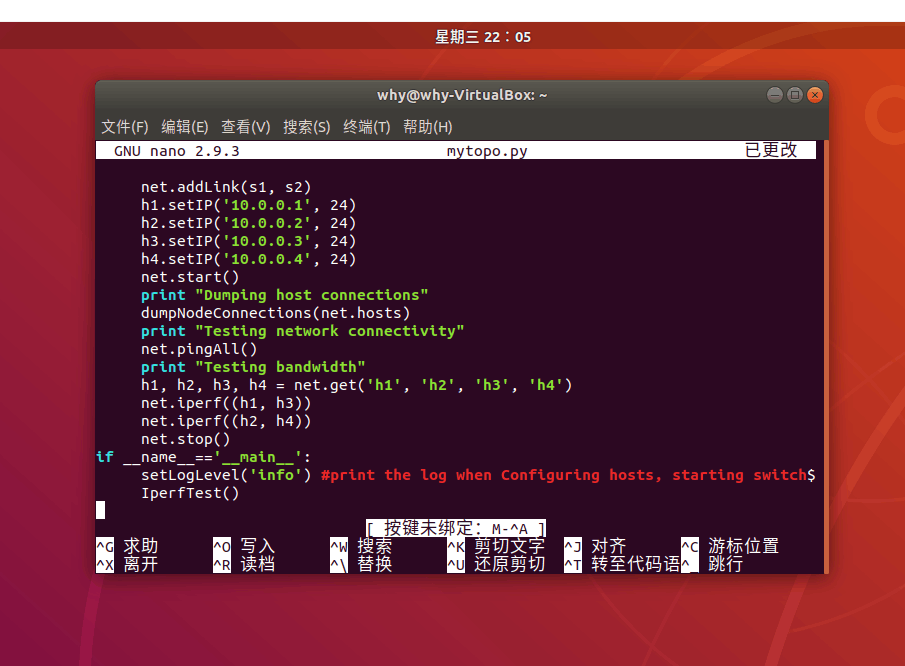Open the 搜索(S) menu
The image size is (905, 666).
pos(306,127)
